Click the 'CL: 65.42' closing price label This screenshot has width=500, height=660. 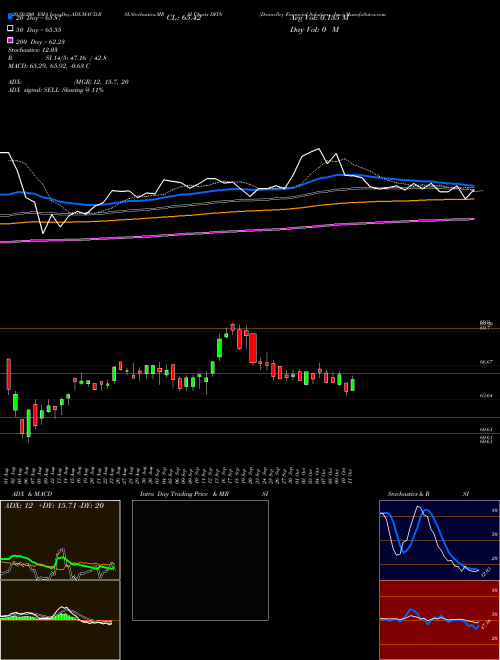coord(184,18)
